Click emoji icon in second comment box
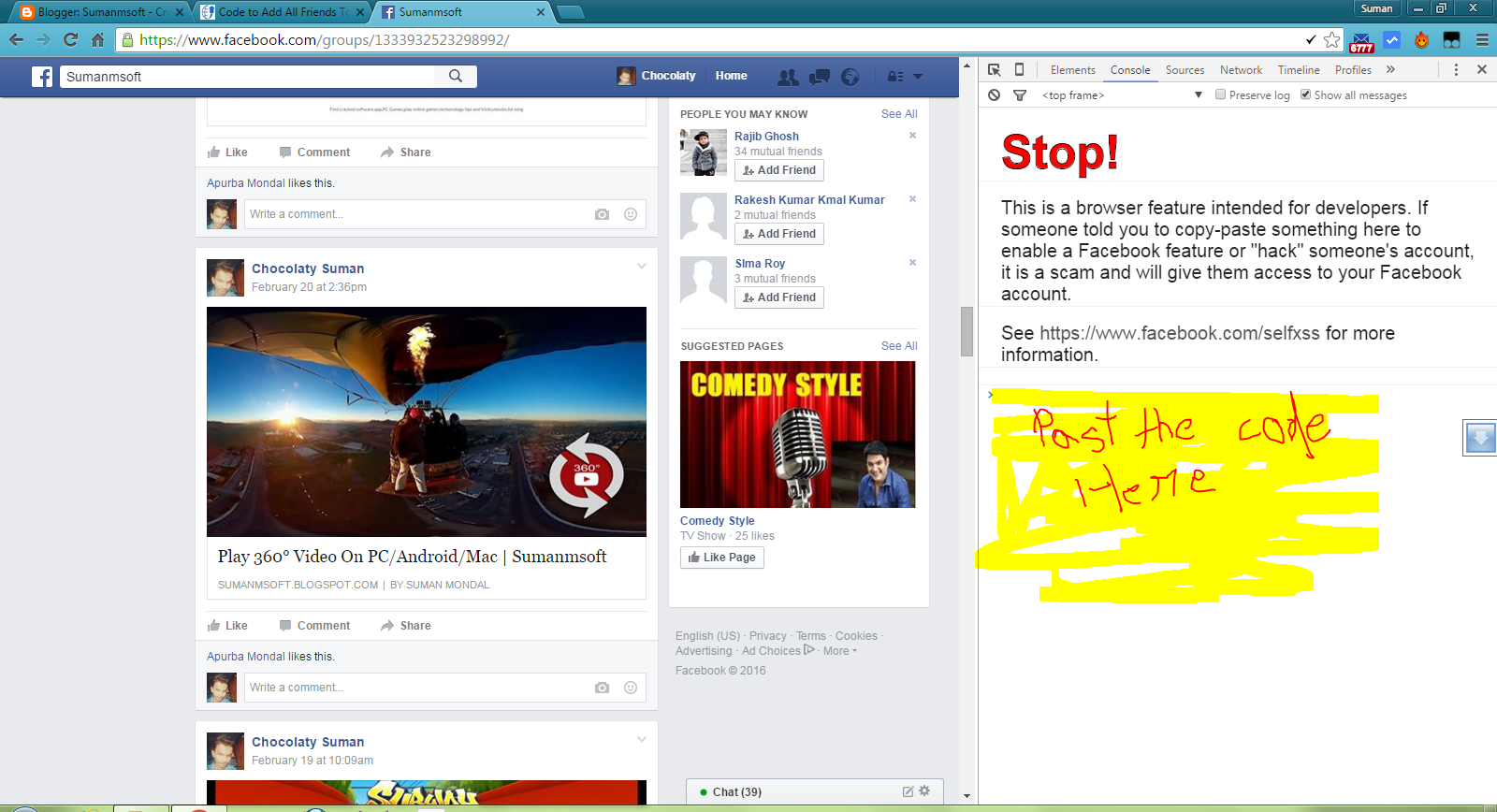Image resolution: width=1497 pixels, height=812 pixels. click(x=631, y=688)
